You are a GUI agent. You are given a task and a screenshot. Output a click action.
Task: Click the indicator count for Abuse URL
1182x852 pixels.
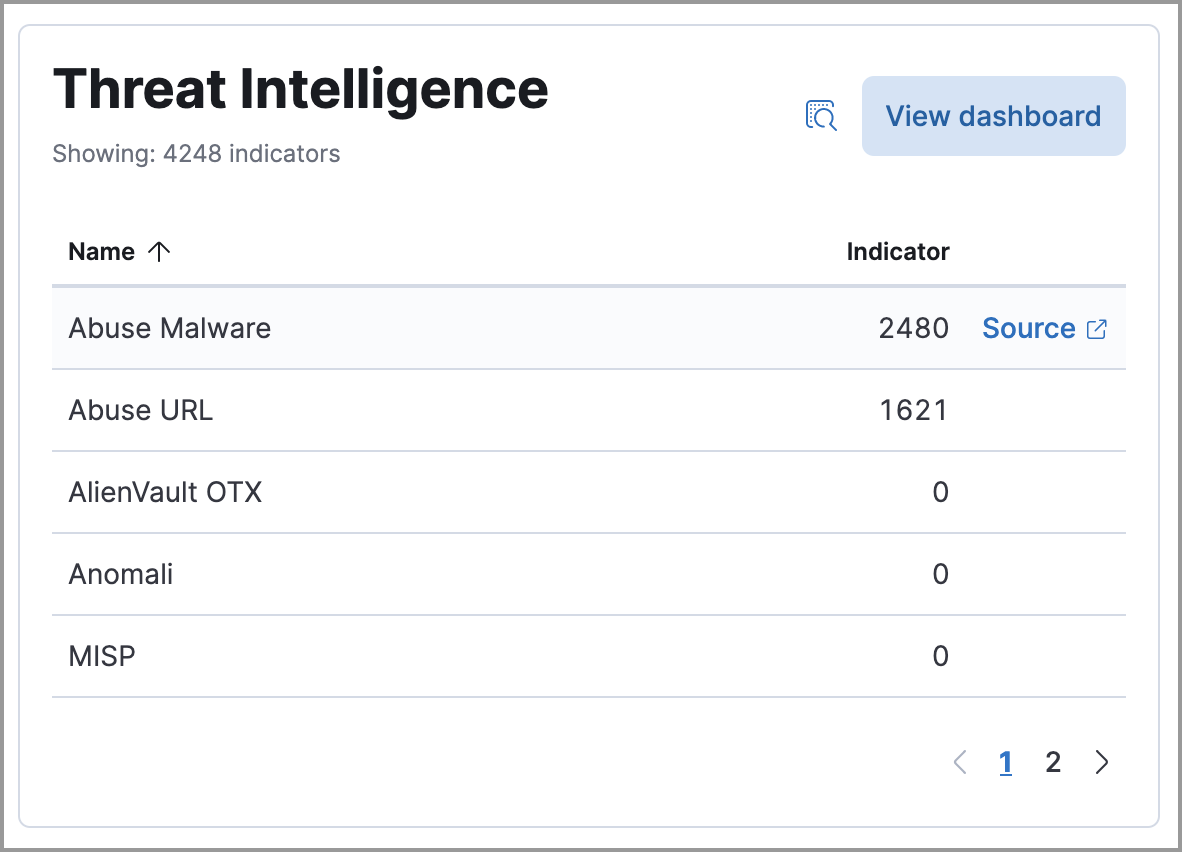914,410
